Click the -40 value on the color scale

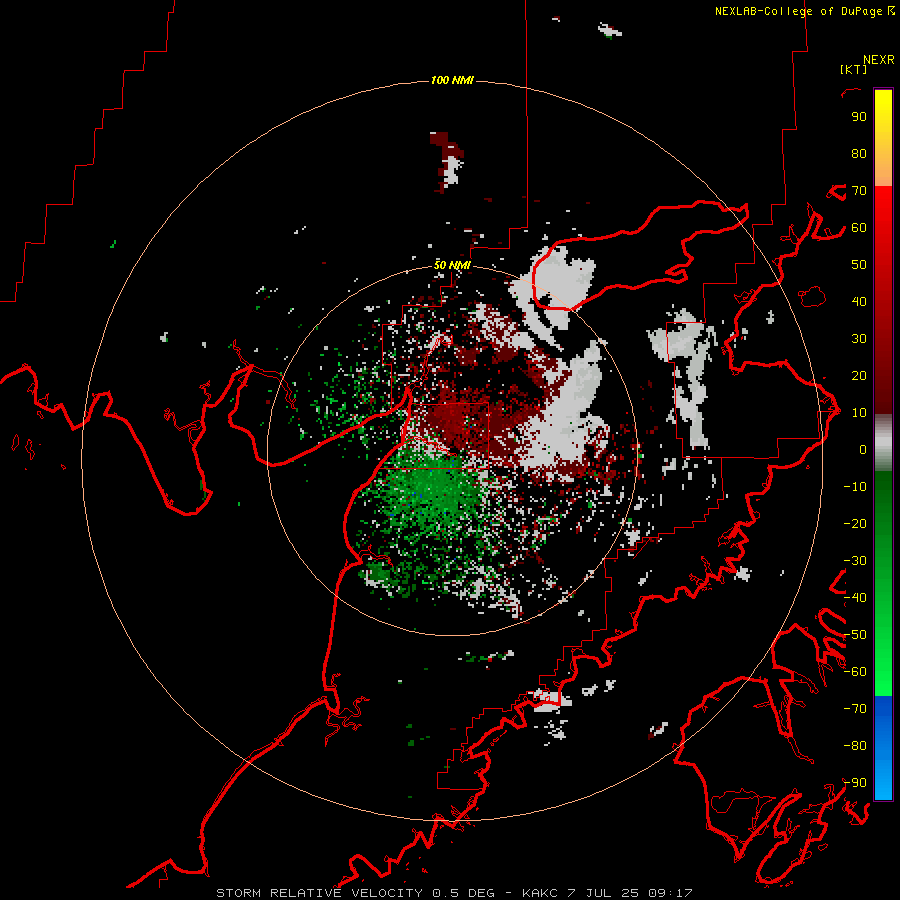pyautogui.click(x=855, y=598)
